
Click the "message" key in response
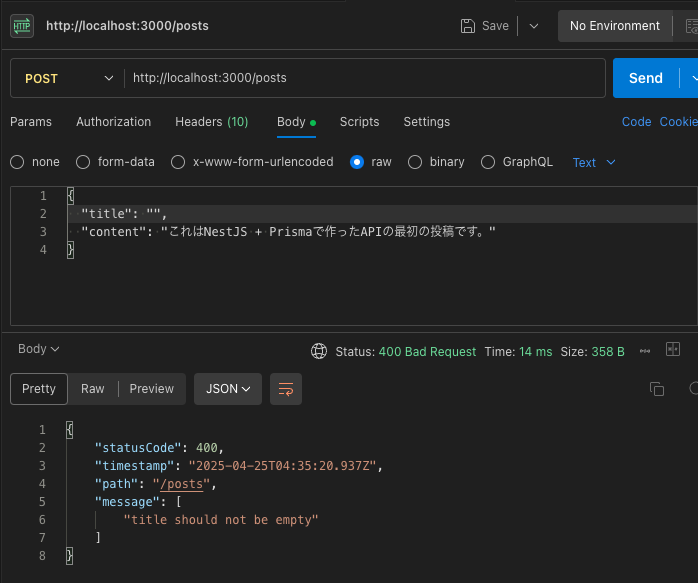coord(127,502)
